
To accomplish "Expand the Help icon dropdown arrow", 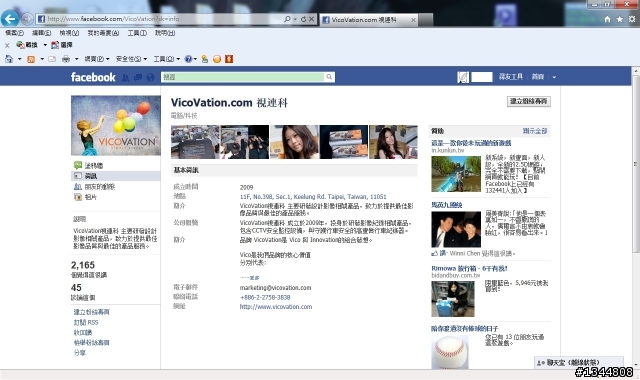I will coord(195,59).
